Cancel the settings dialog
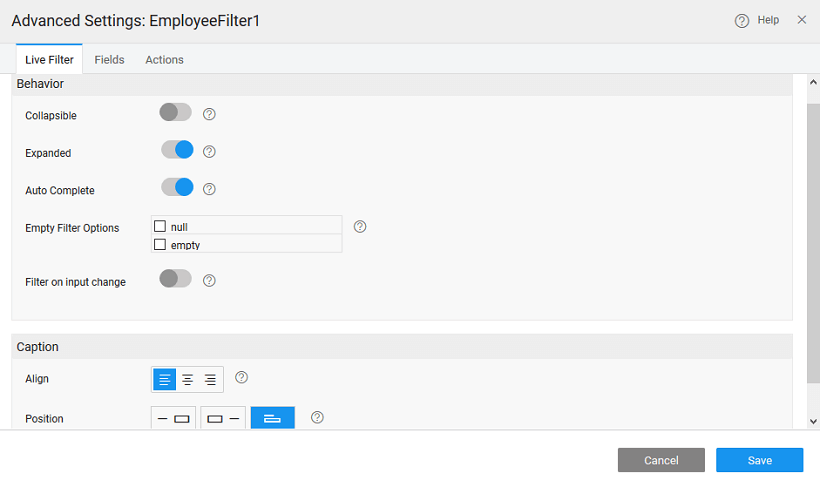The height and width of the screenshot is (487, 820). (661, 460)
